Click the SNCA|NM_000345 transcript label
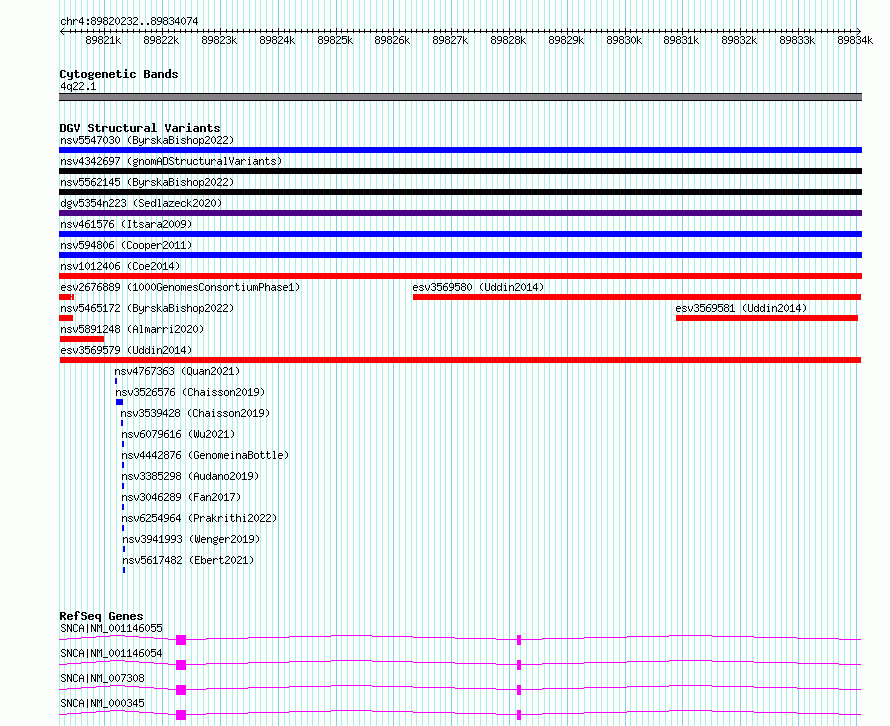The image size is (890, 726). 102,703
